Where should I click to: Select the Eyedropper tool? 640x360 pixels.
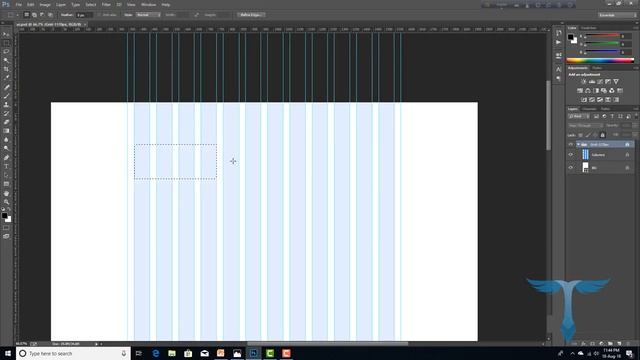coord(6,78)
